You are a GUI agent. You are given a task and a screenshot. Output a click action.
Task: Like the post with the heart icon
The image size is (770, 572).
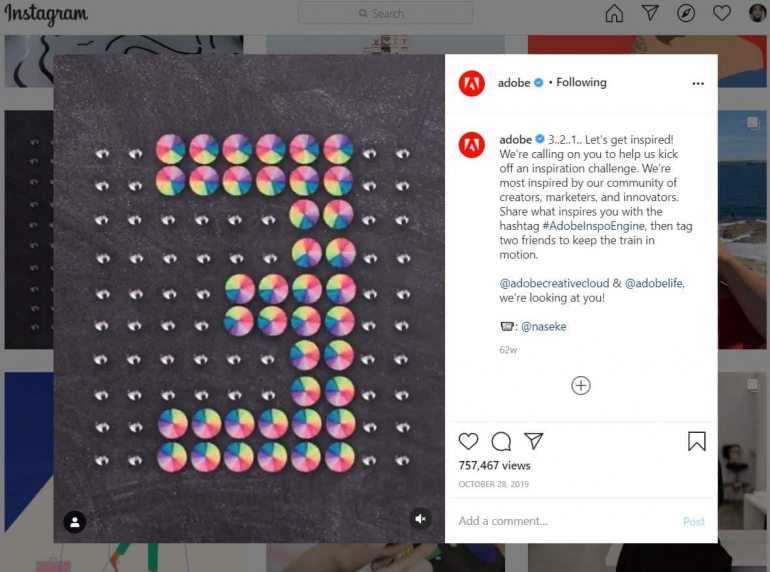[x=468, y=441]
